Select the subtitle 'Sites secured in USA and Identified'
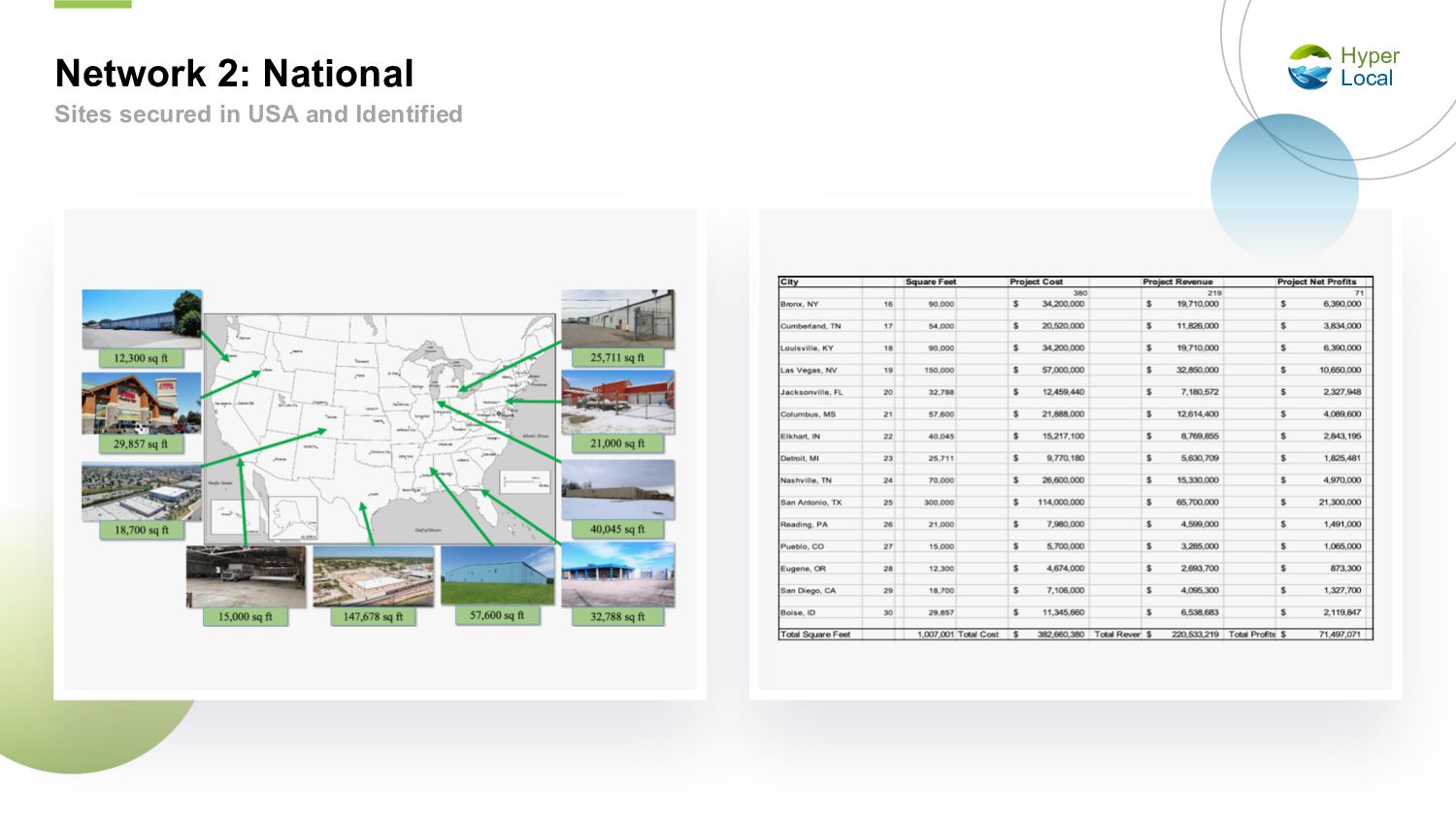This screenshot has width=1456, height=819. pos(258,115)
